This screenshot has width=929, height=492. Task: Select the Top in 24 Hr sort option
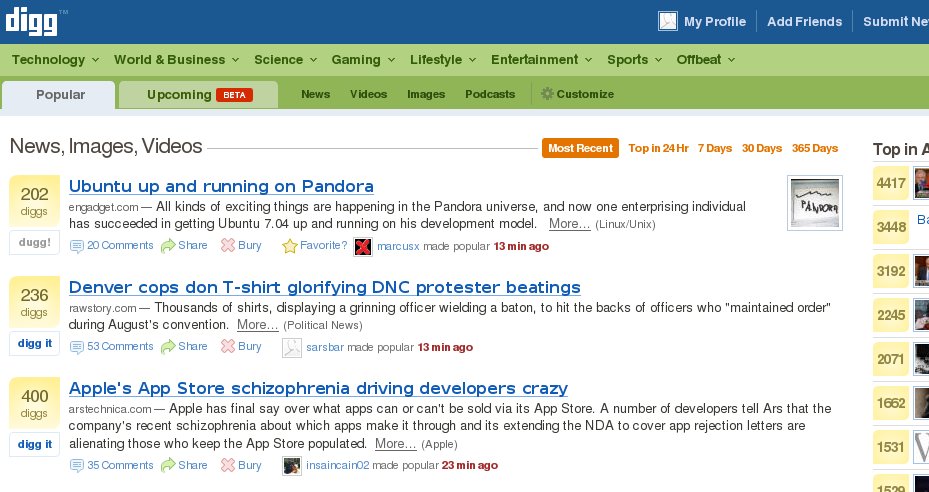[658, 148]
